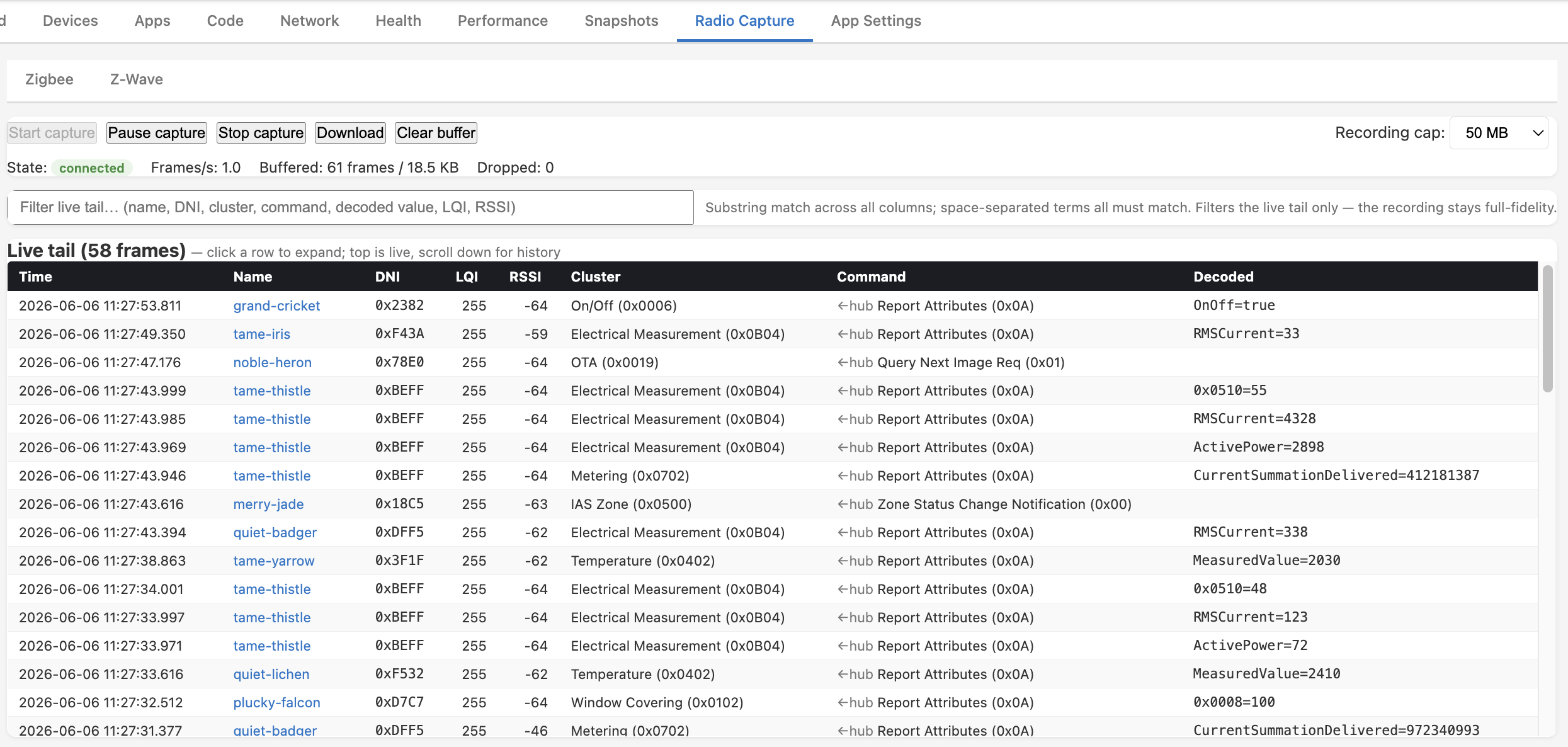The width and height of the screenshot is (1568, 747).
Task: Click the IAS Zone (0x0500) cluster cell
Action: pos(631,504)
